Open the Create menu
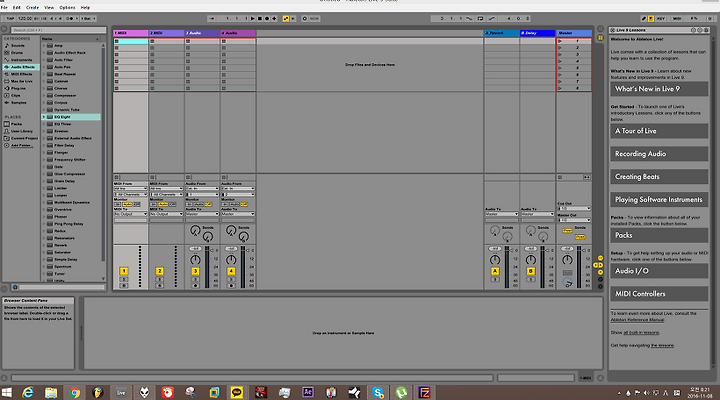Screen dimensions: 720x400 coord(32,8)
